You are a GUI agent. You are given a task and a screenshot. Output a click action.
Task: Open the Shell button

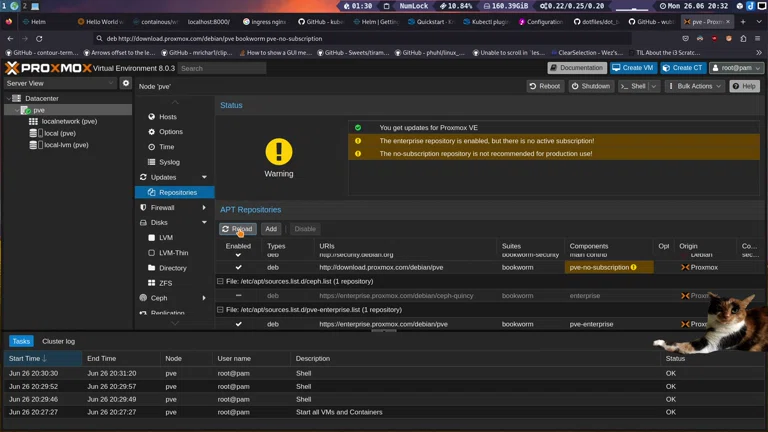[x=633, y=86]
